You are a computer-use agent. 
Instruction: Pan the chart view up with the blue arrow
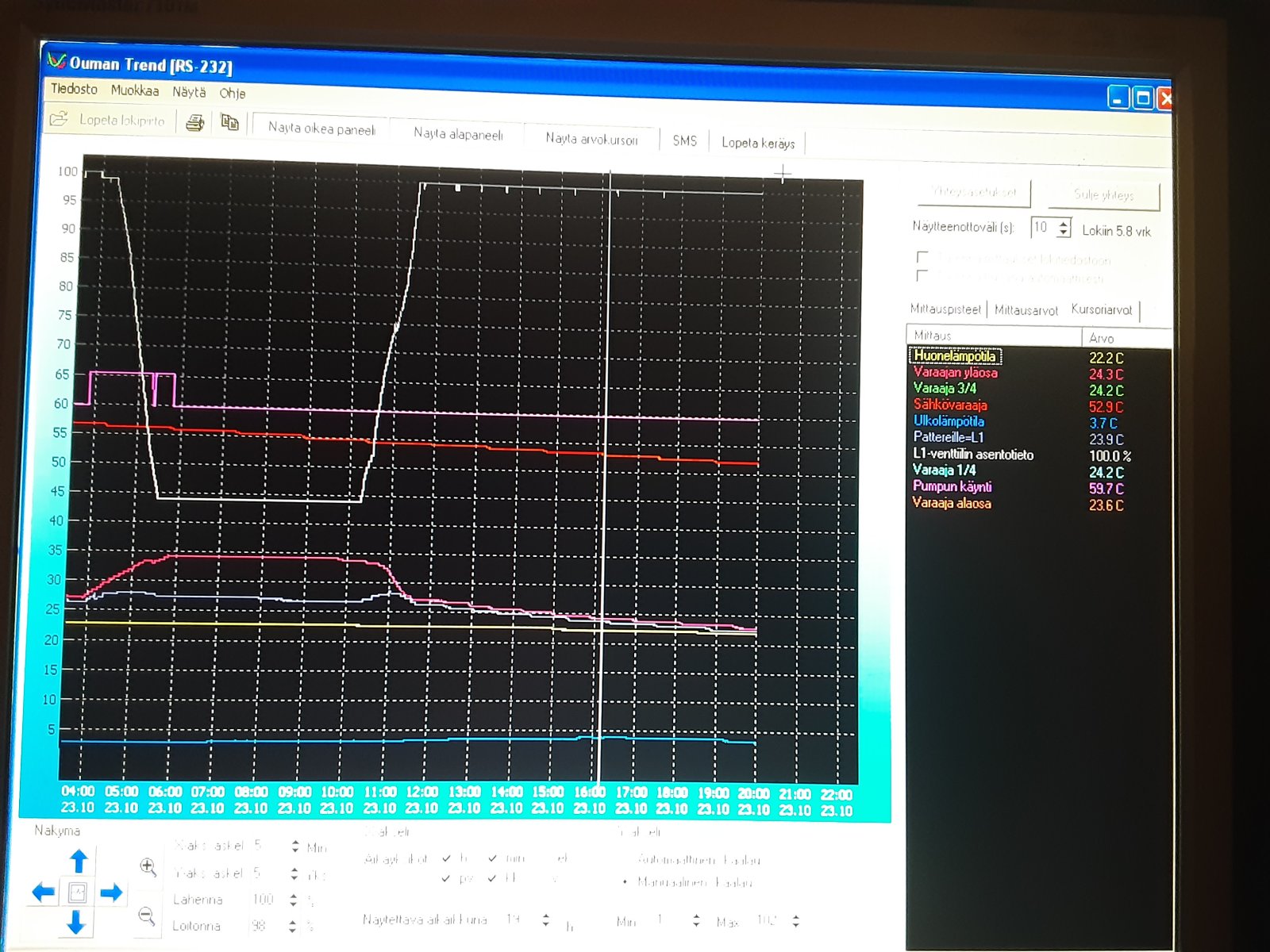click(x=78, y=860)
